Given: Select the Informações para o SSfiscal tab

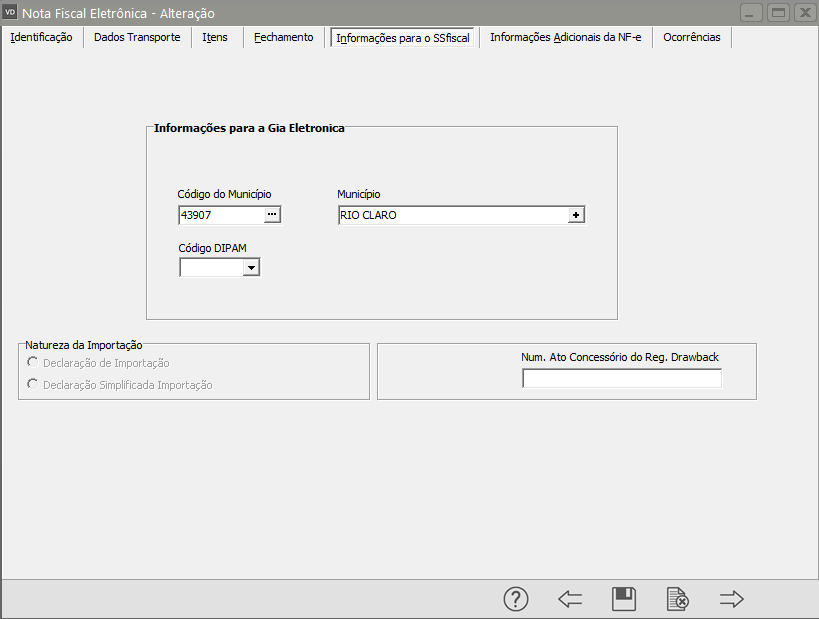Looking at the screenshot, I should point(404,38).
